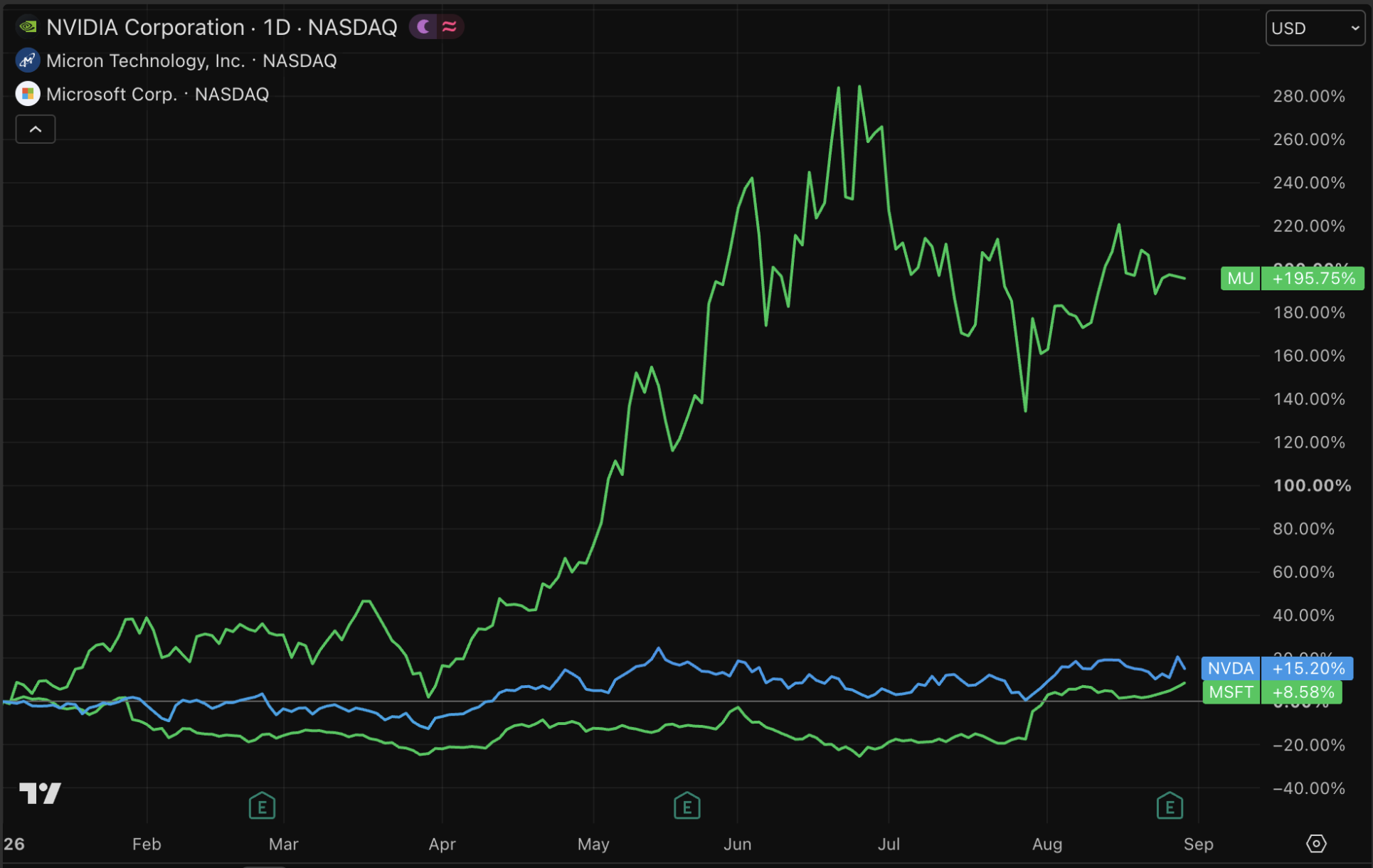The height and width of the screenshot is (868, 1373).
Task: Click the 40.00% price scale label
Action: tap(1303, 615)
